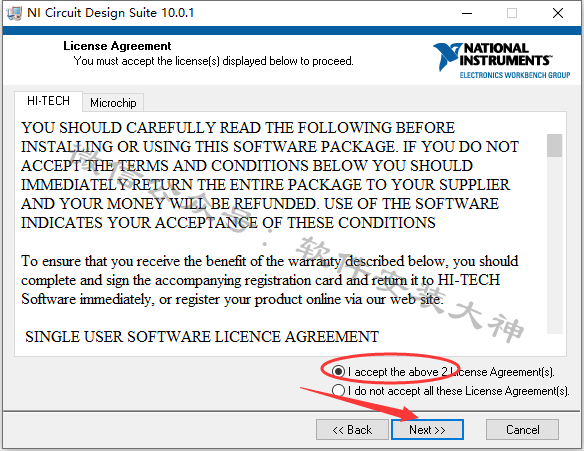Click 'SINGLE USER SOFTWARE LICENCE AGREEMENT' text
This screenshot has width=584, height=451.
click(x=202, y=337)
